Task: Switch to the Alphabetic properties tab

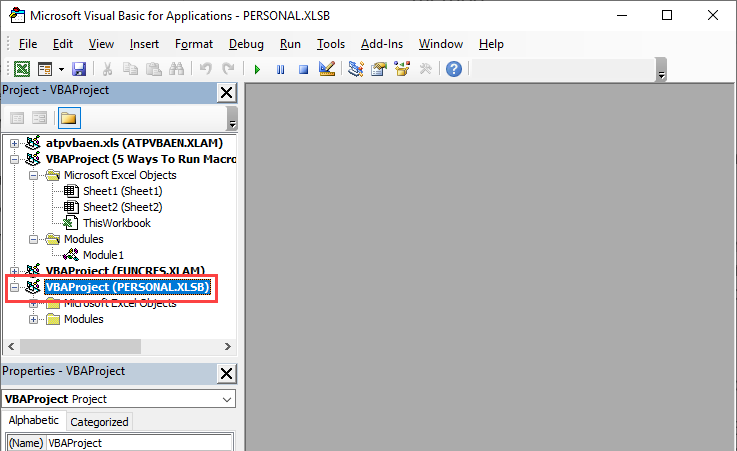Action: (x=34, y=420)
